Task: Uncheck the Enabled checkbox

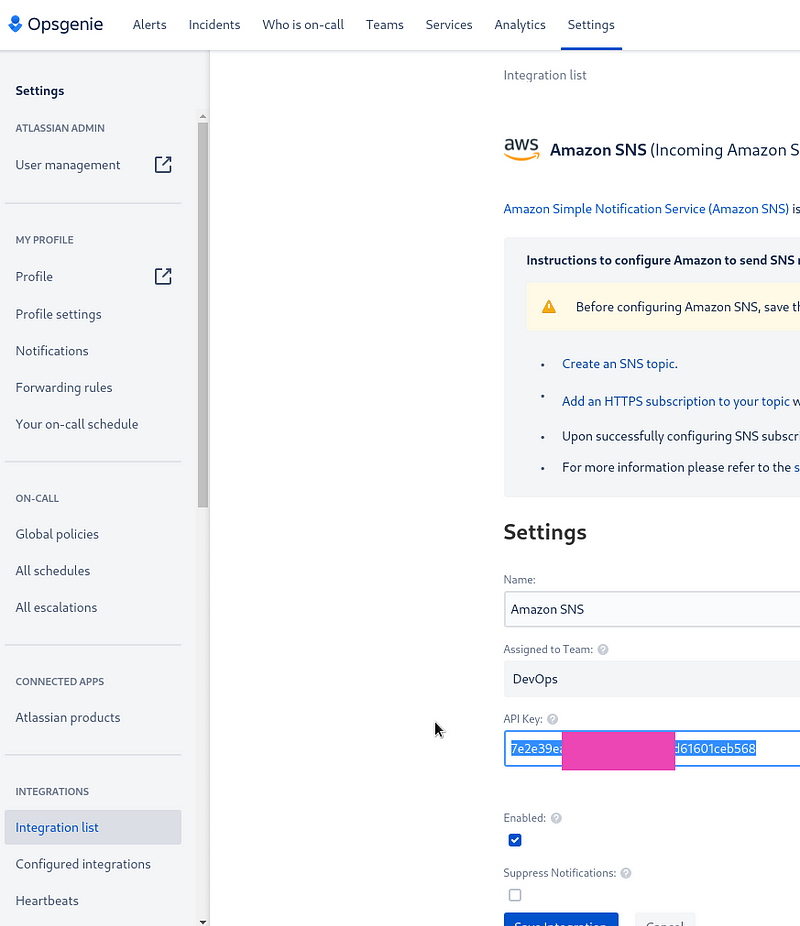Action: 515,840
